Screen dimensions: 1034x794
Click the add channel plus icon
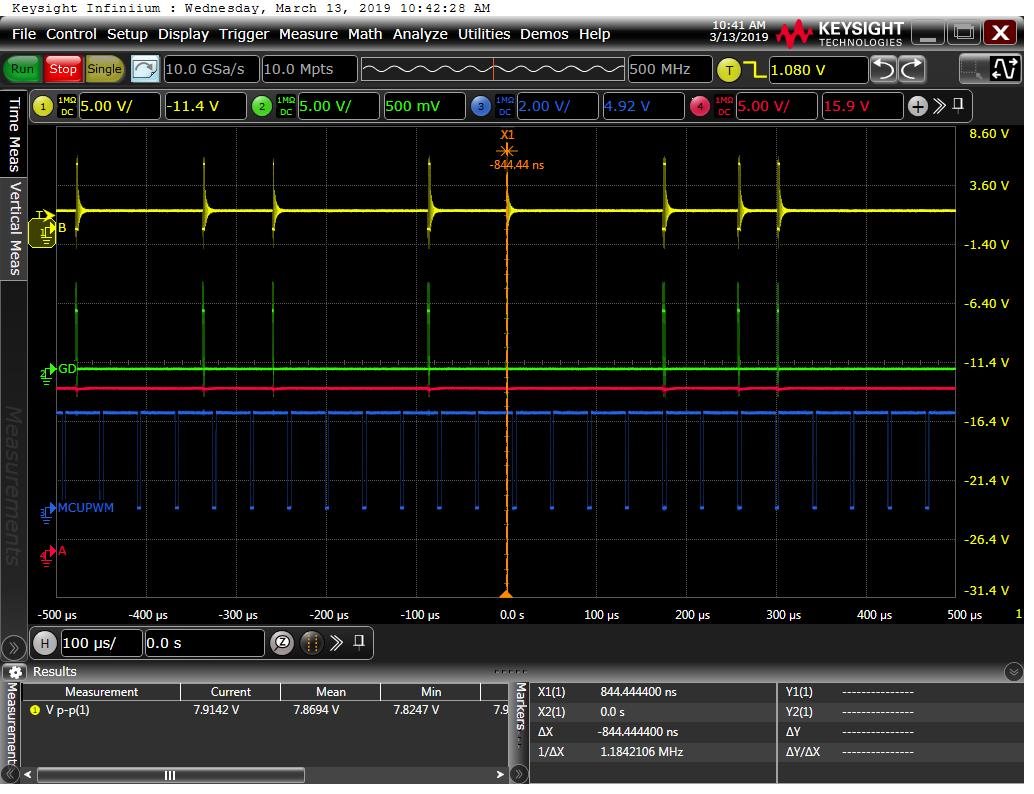[917, 106]
